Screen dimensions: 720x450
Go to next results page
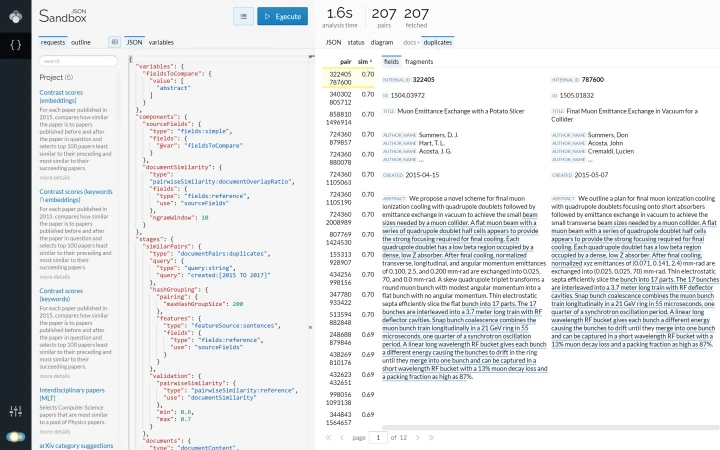(417, 438)
